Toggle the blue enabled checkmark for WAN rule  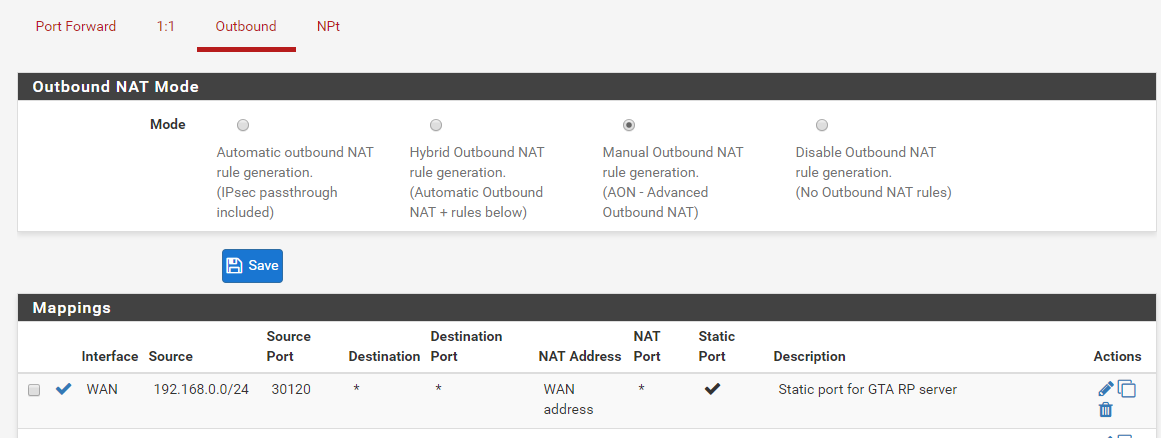tap(64, 389)
